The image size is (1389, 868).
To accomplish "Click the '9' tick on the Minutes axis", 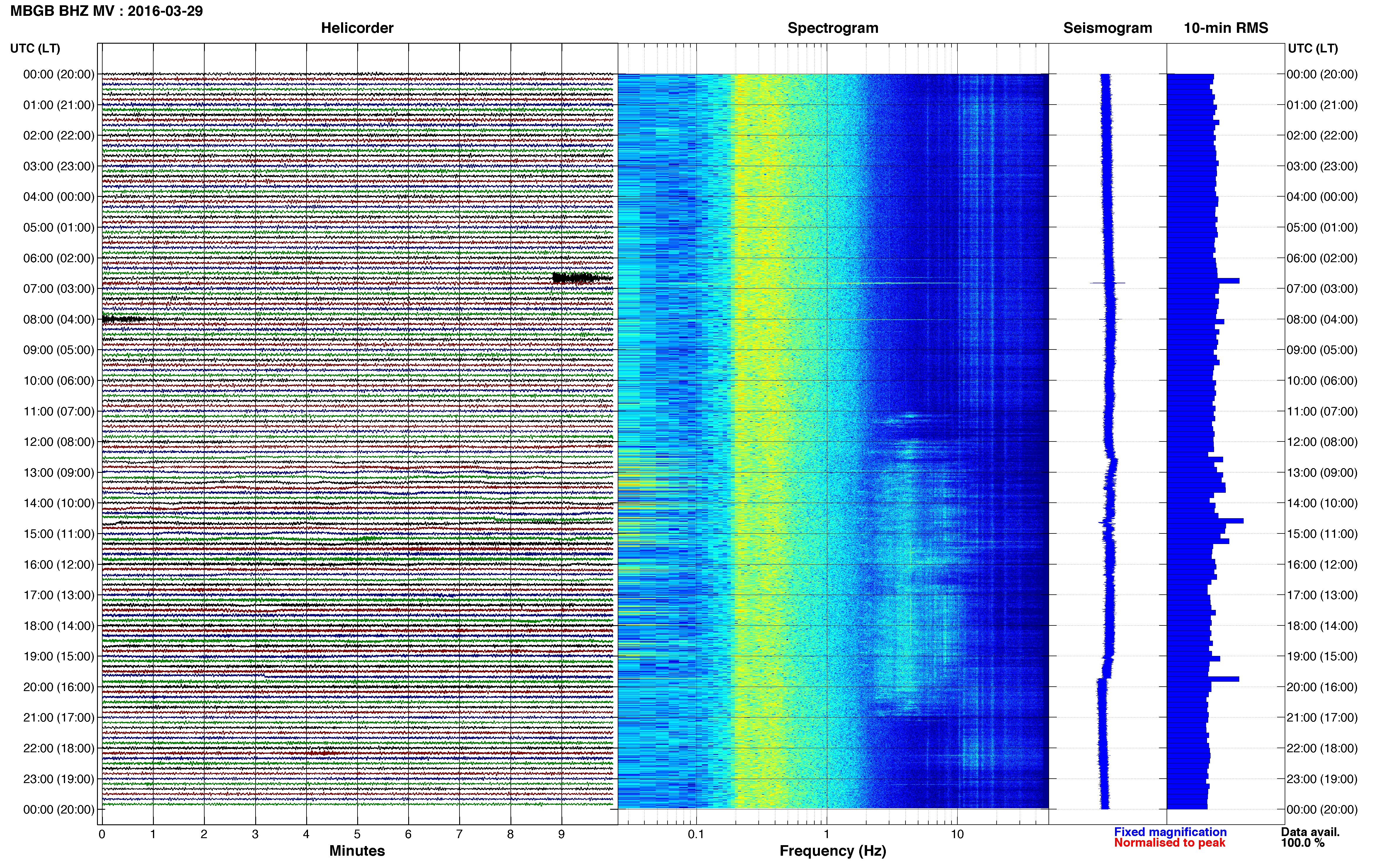I will [561, 835].
